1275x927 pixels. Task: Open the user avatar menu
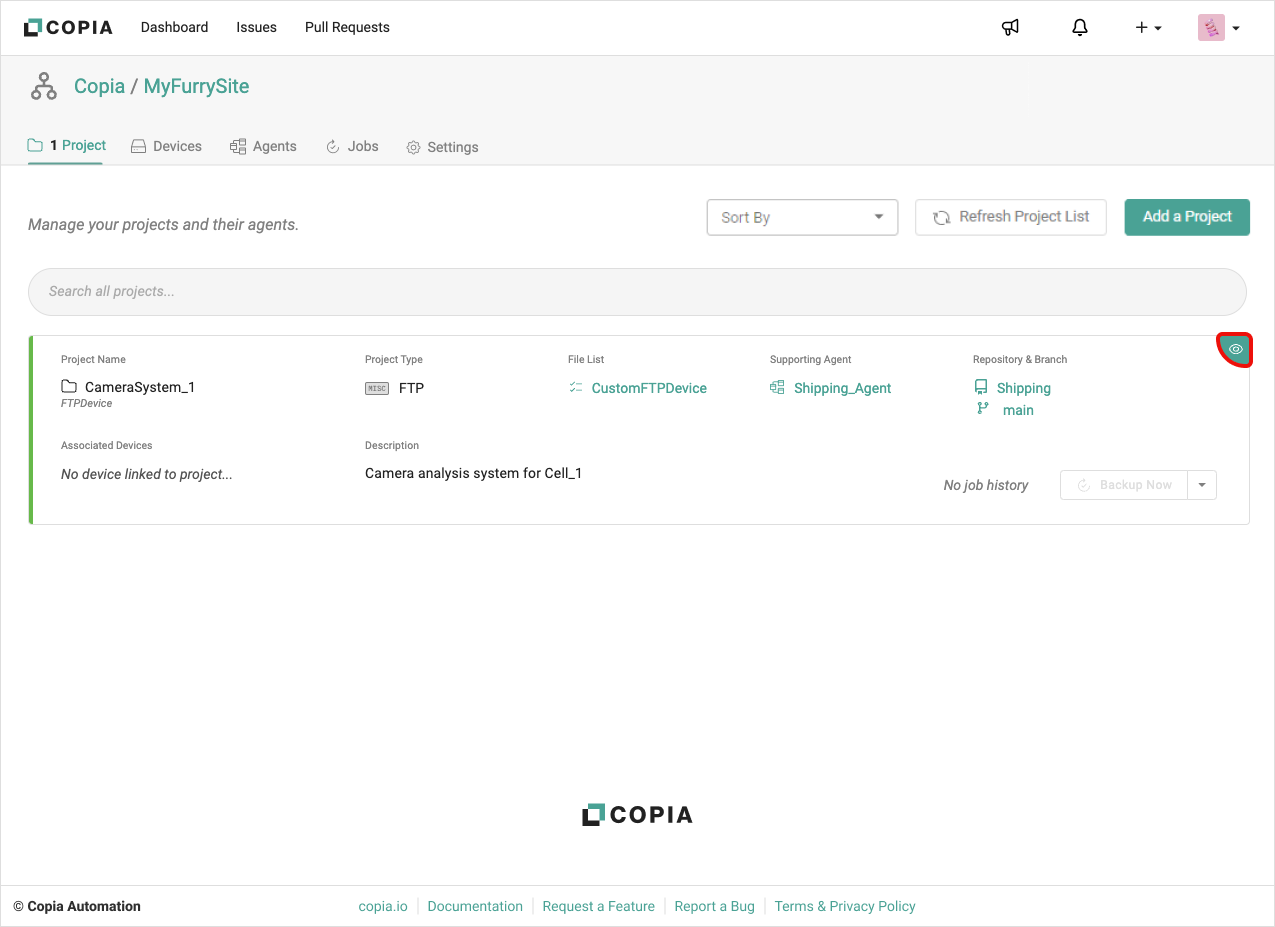pos(1219,28)
